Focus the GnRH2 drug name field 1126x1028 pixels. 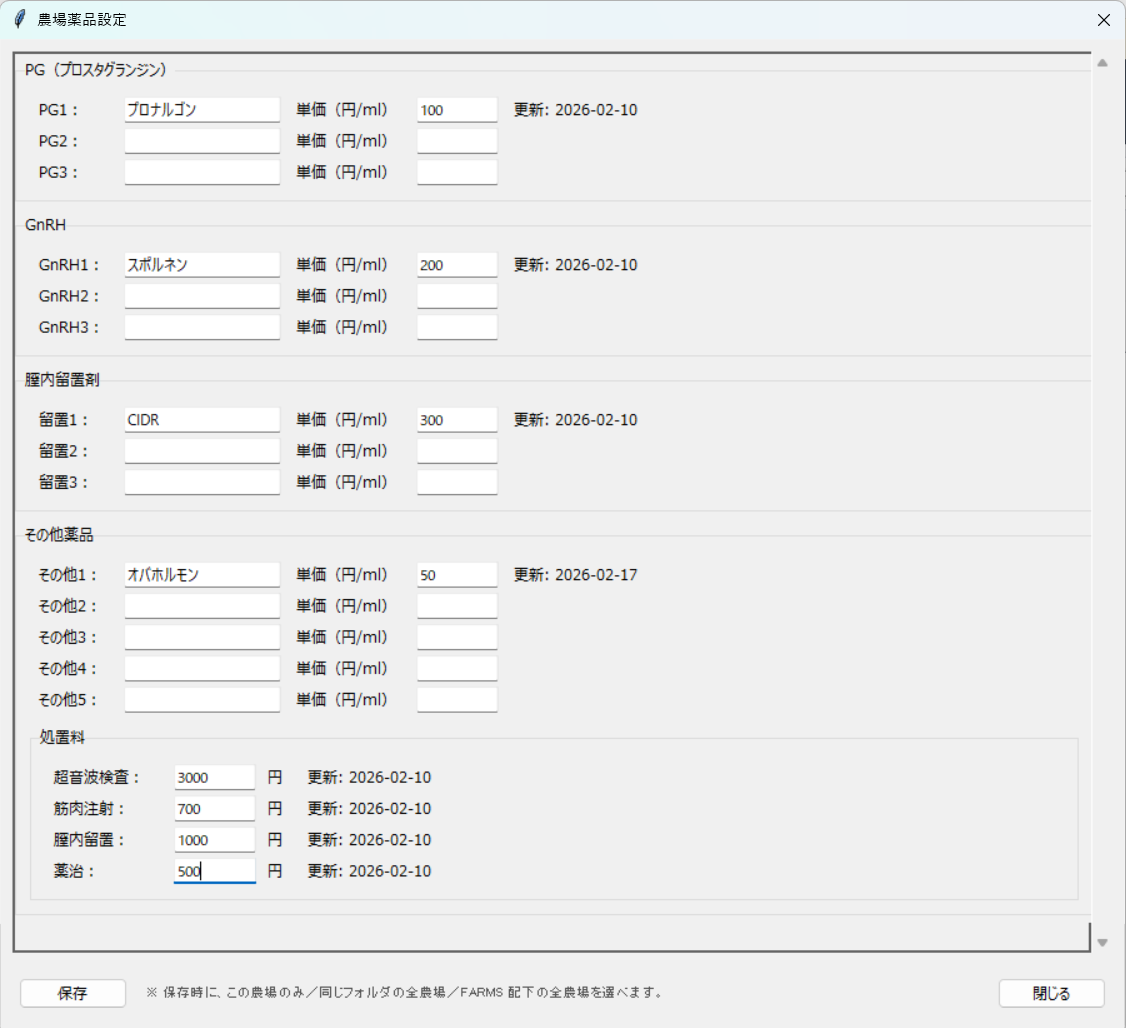point(202,296)
